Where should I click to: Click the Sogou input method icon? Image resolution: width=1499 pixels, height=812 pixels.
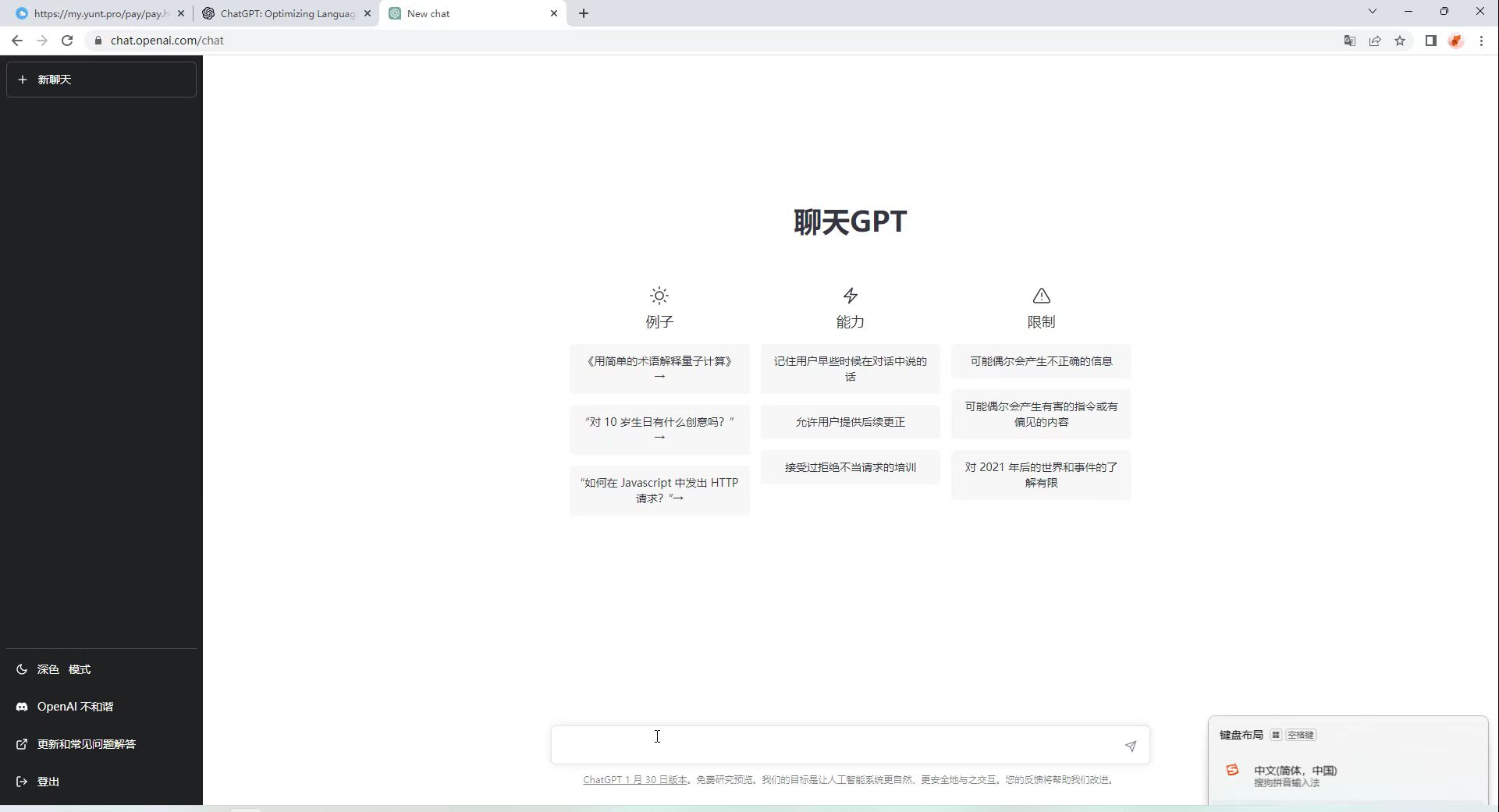point(1233,770)
